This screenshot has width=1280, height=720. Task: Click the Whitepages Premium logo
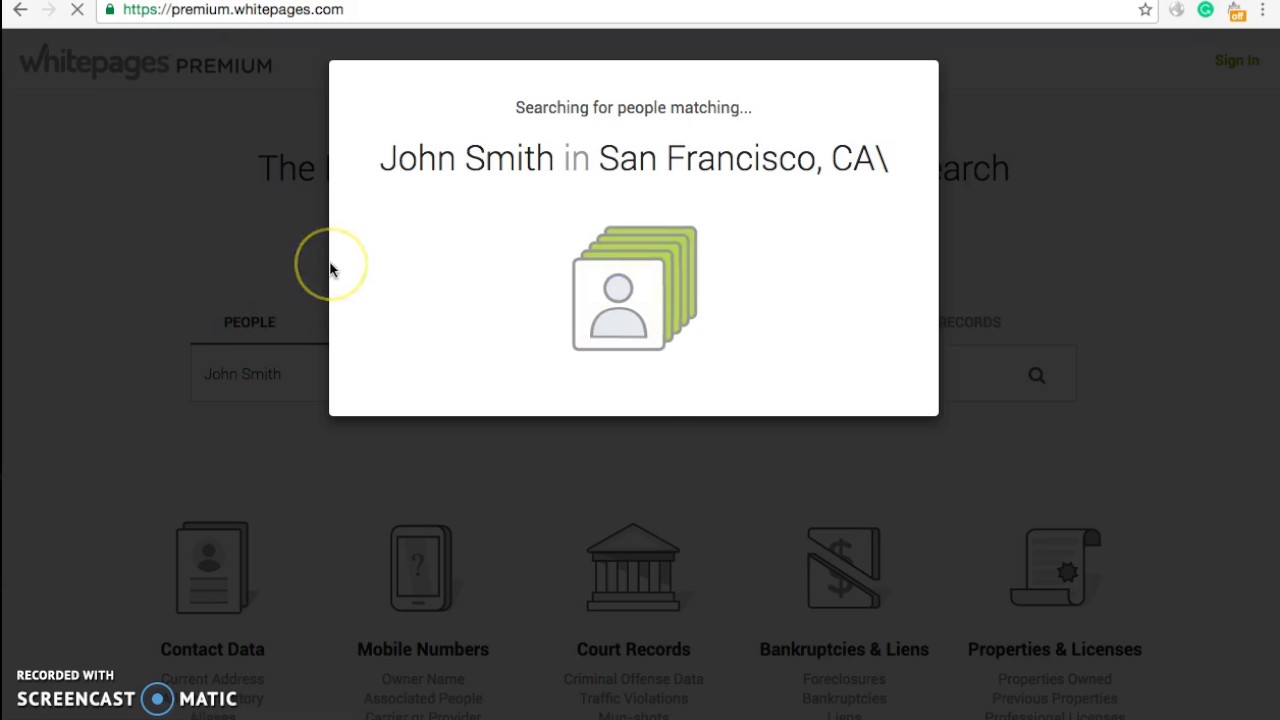click(x=146, y=61)
